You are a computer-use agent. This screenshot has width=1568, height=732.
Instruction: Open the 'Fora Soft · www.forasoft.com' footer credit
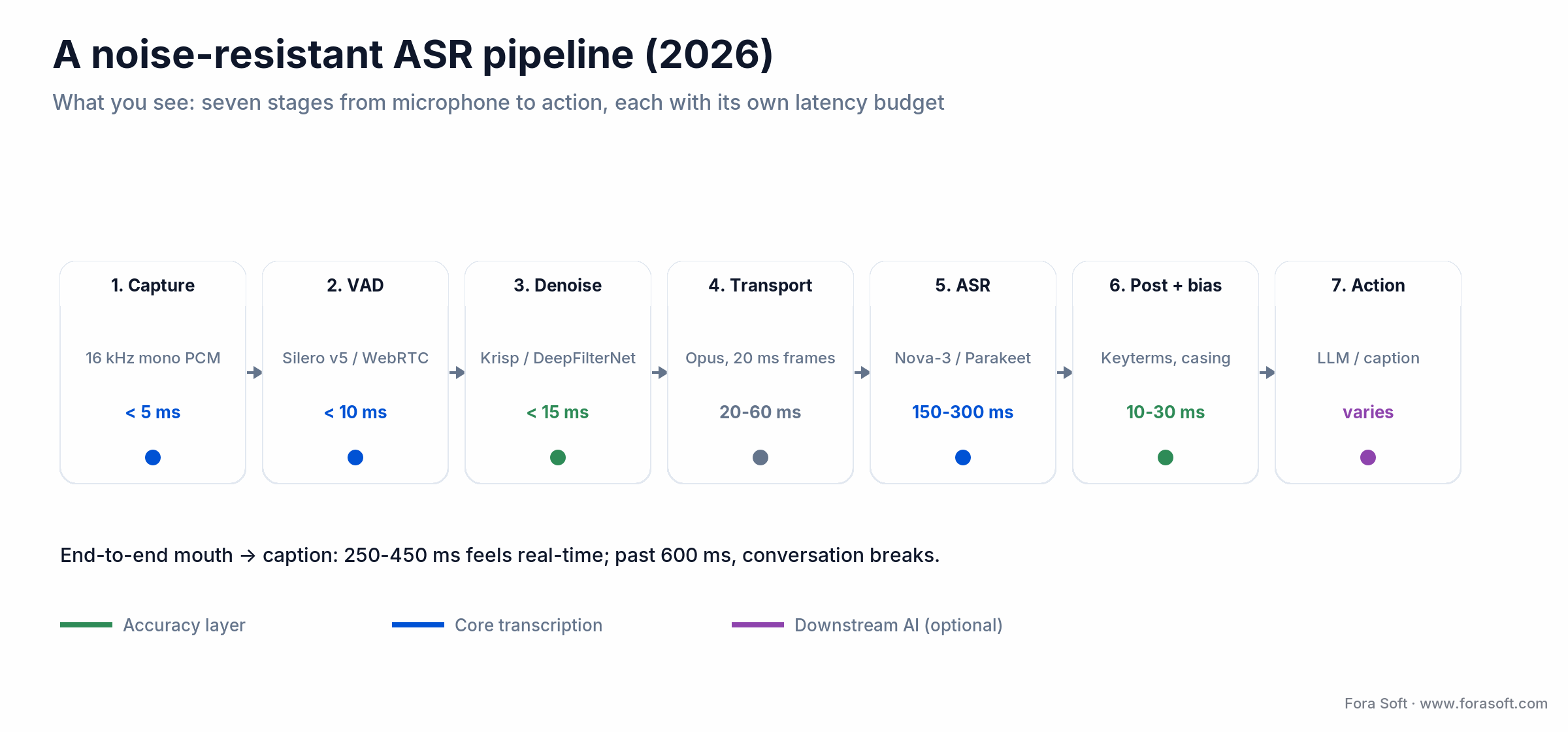[1446, 704]
